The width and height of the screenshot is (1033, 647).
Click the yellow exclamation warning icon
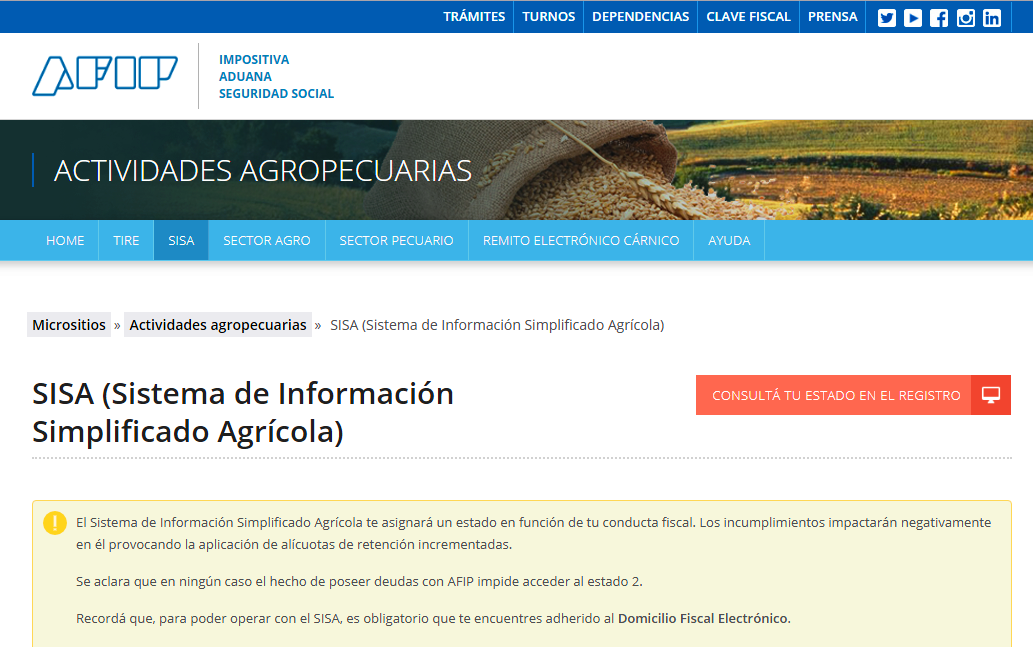pos(55,523)
